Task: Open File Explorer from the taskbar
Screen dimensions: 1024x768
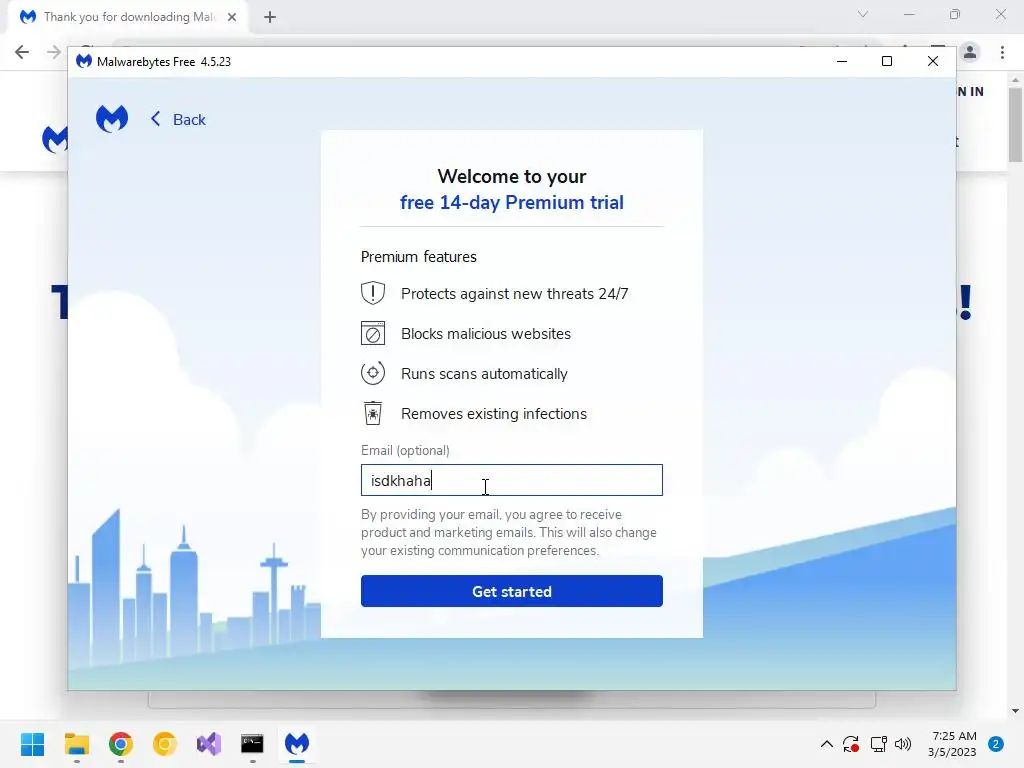Action: (76, 744)
